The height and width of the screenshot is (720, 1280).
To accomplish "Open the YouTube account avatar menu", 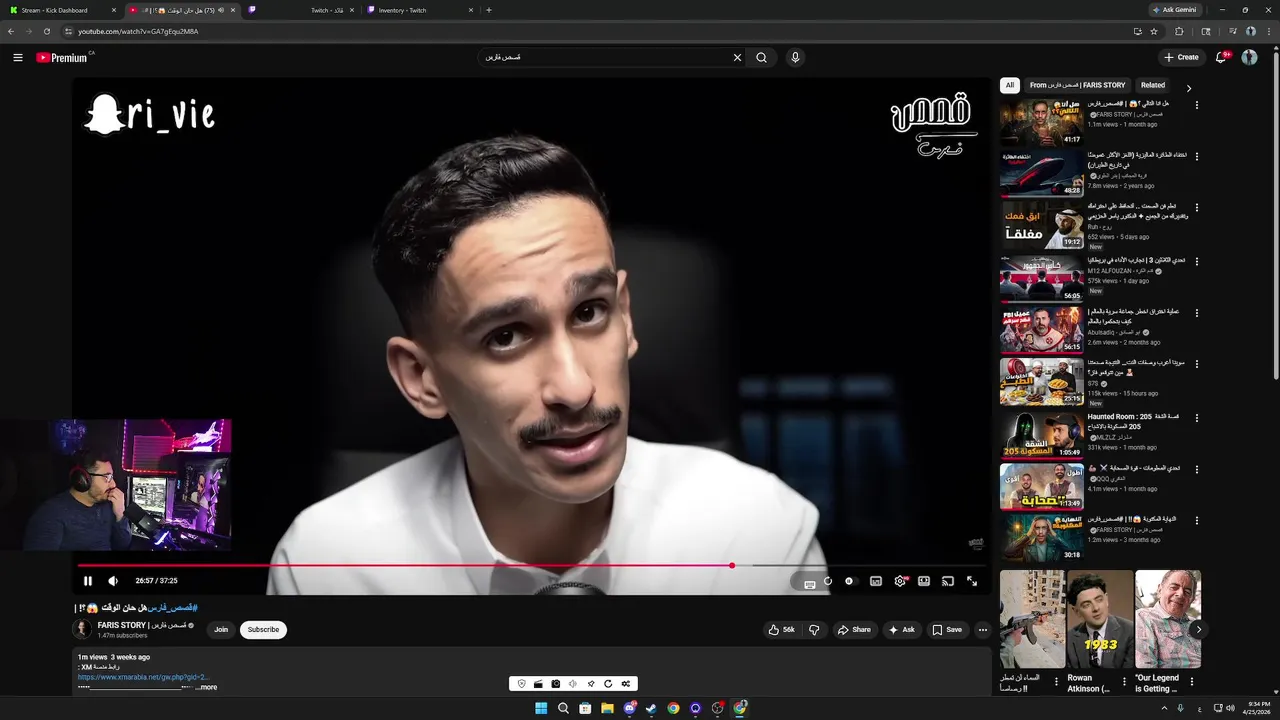I will tap(1249, 58).
